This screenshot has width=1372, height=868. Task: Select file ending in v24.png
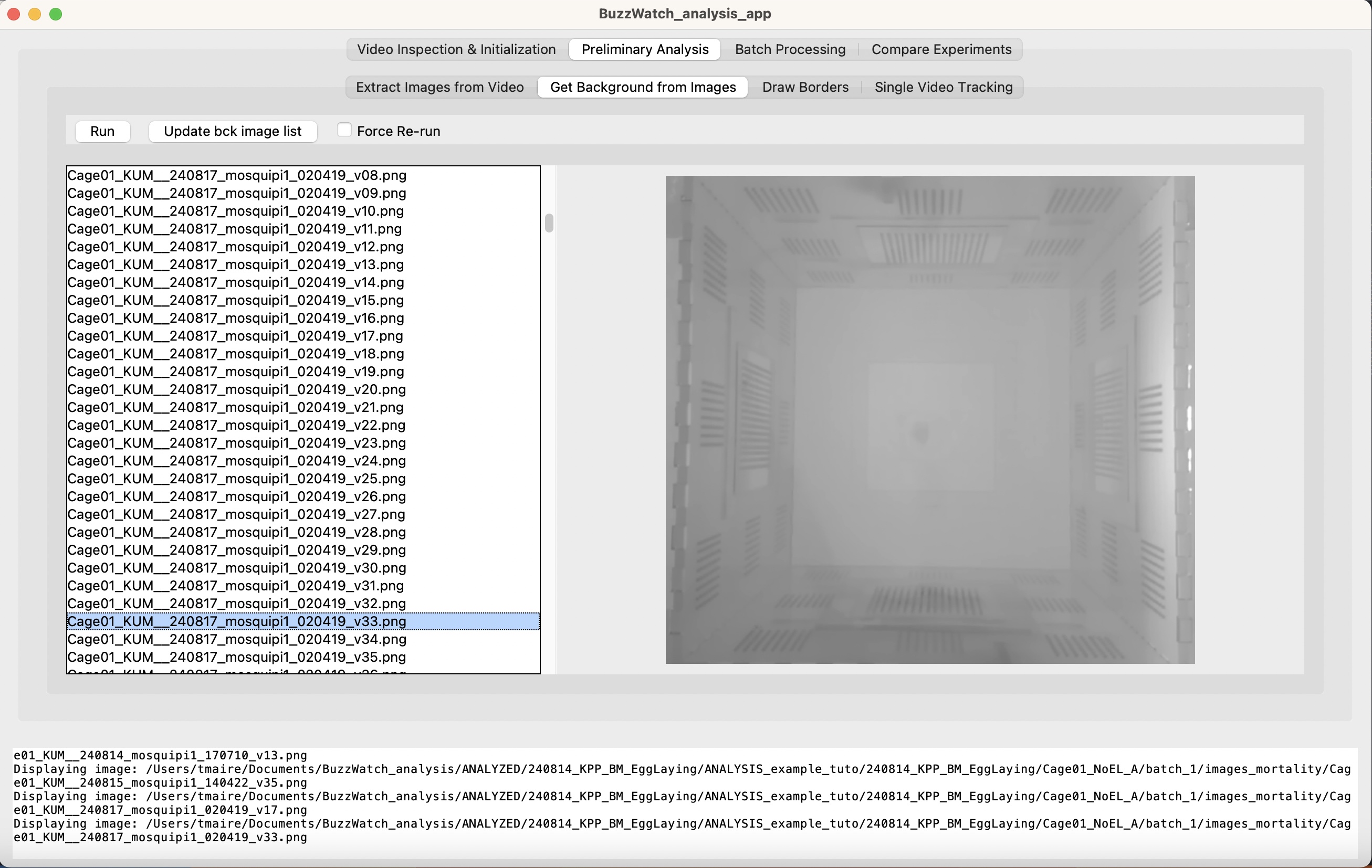pos(303,461)
